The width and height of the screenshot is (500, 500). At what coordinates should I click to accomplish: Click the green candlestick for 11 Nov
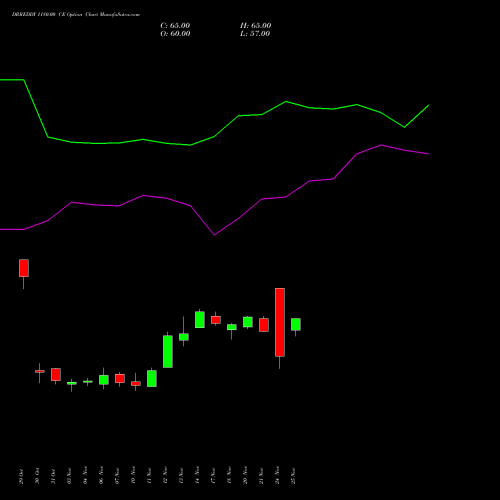[152, 378]
